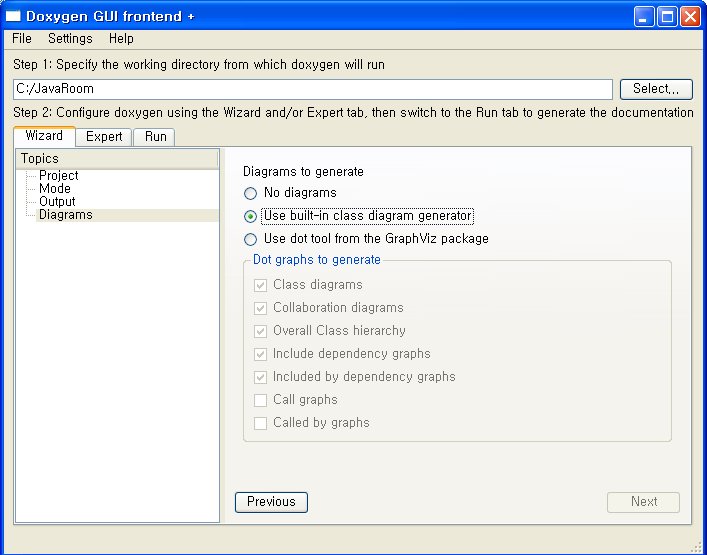The height and width of the screenshot is (555, 707).
Task: Click the Select... directory button
Action: (x=656, y=89)
